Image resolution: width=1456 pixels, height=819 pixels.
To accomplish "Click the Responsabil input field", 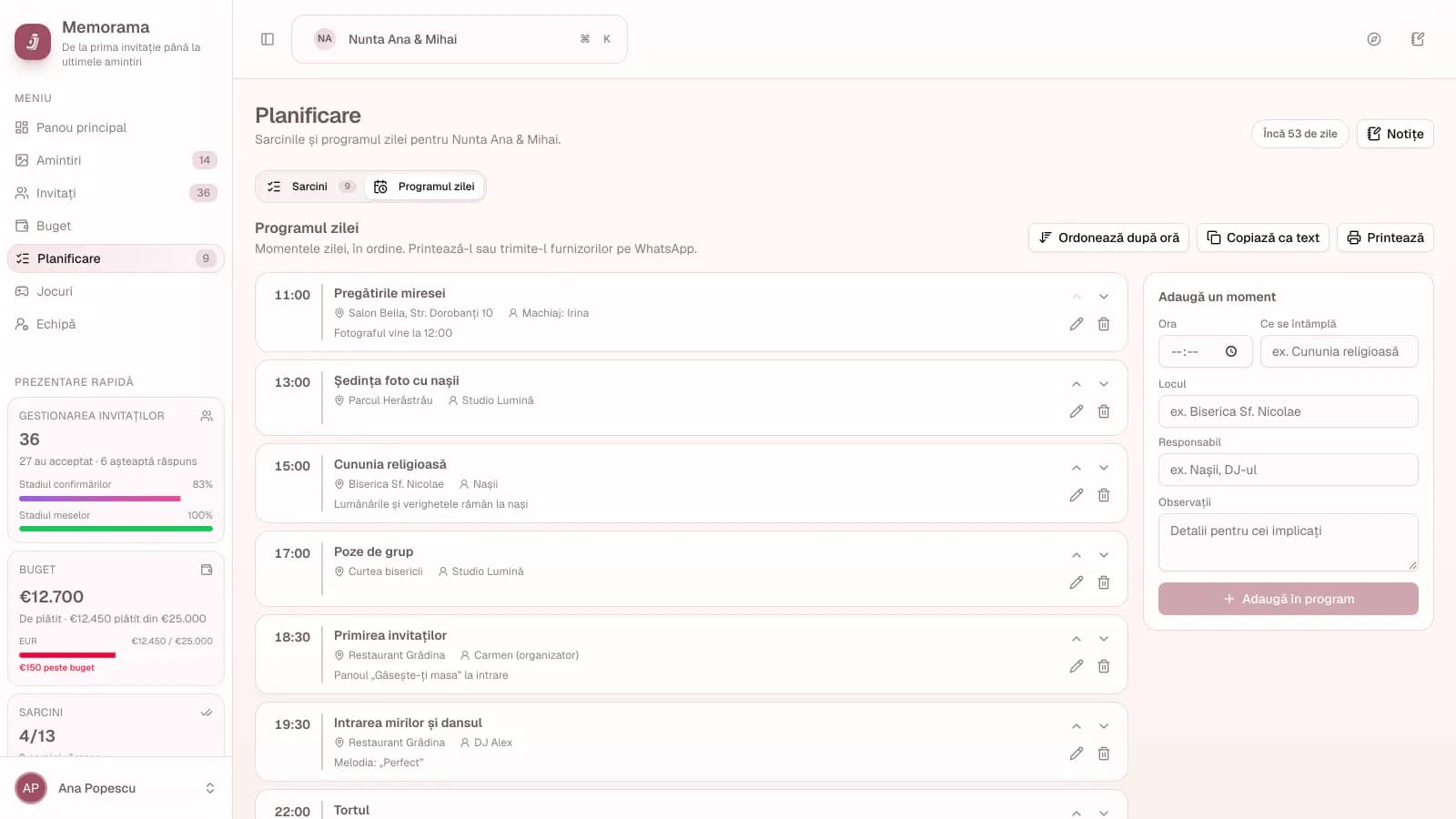I will (x=1289, y=470).
